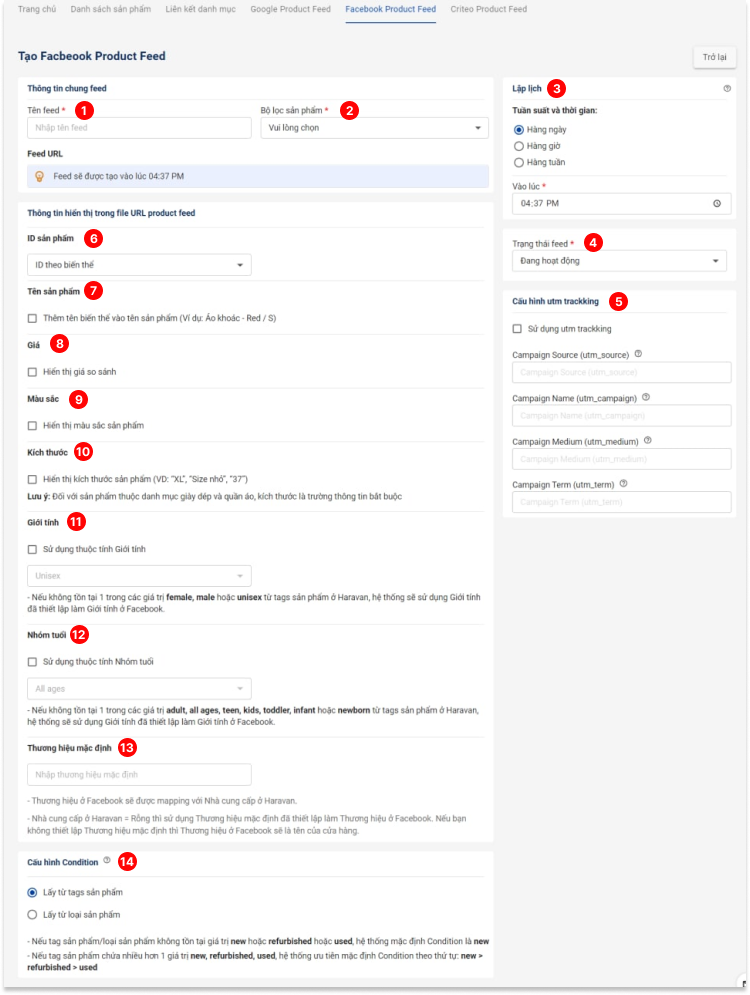
Task: Click Thông tin chung feed section title
Action: (67, 89)
